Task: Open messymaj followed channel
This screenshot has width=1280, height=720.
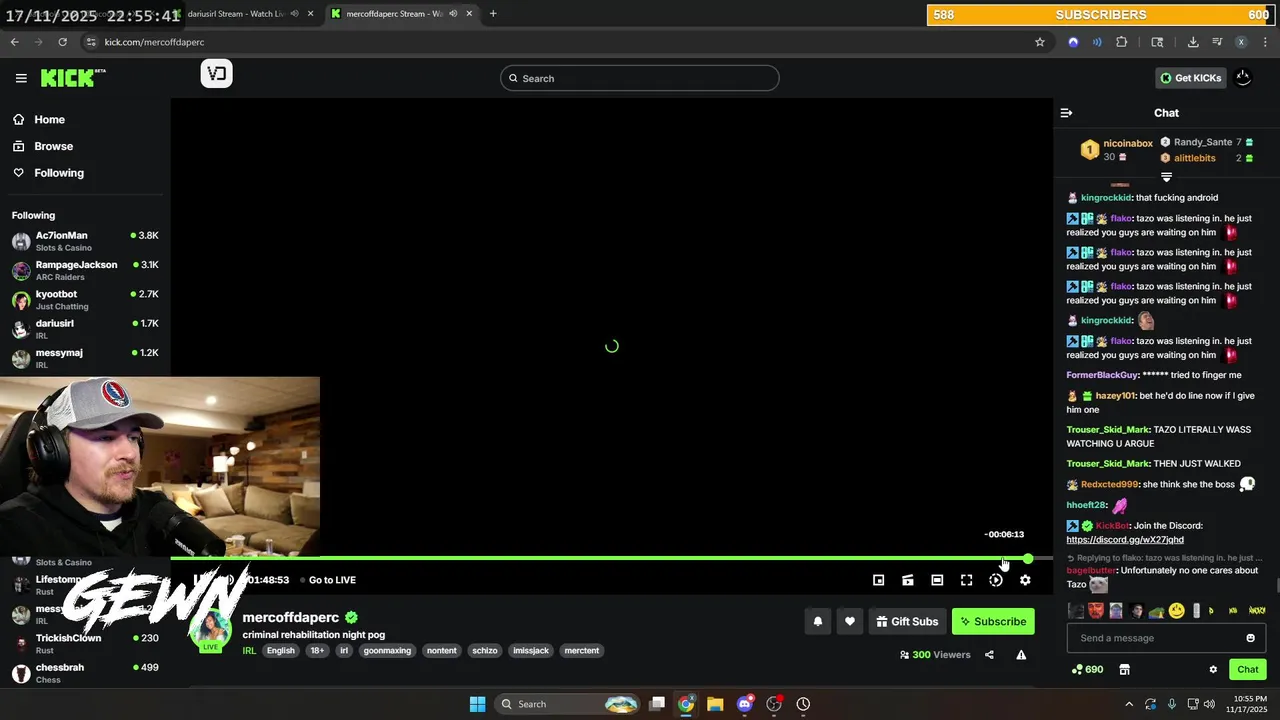Action: [x=85, y=358]
